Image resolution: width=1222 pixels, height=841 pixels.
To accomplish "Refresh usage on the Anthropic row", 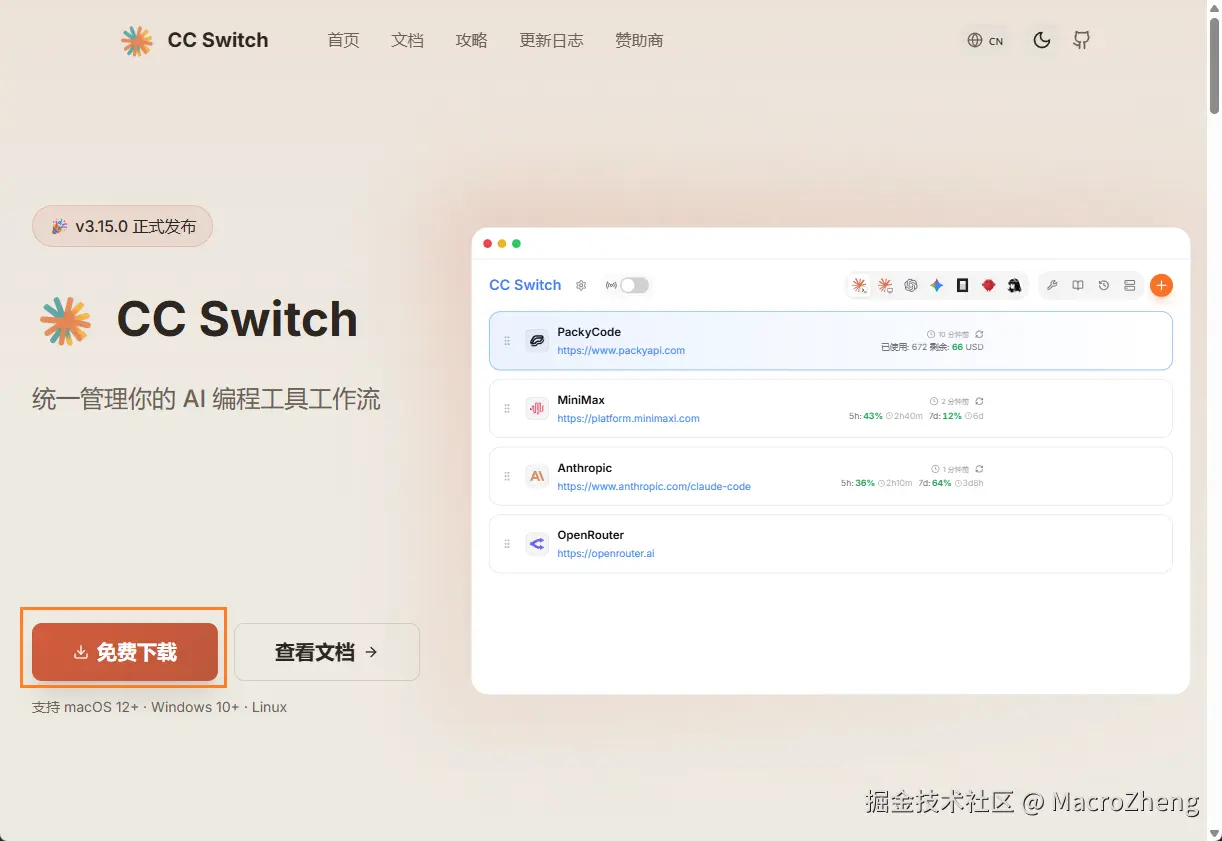I will (980, 469).
